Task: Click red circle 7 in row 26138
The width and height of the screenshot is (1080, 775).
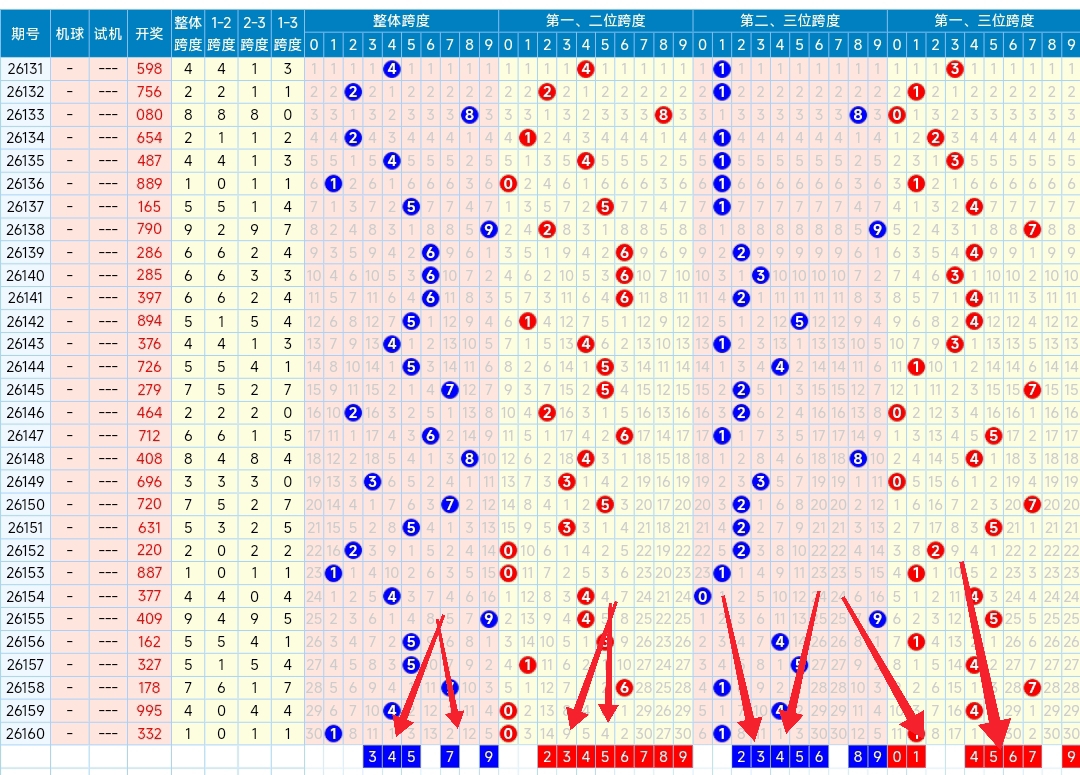Action: coord(1032,229)
